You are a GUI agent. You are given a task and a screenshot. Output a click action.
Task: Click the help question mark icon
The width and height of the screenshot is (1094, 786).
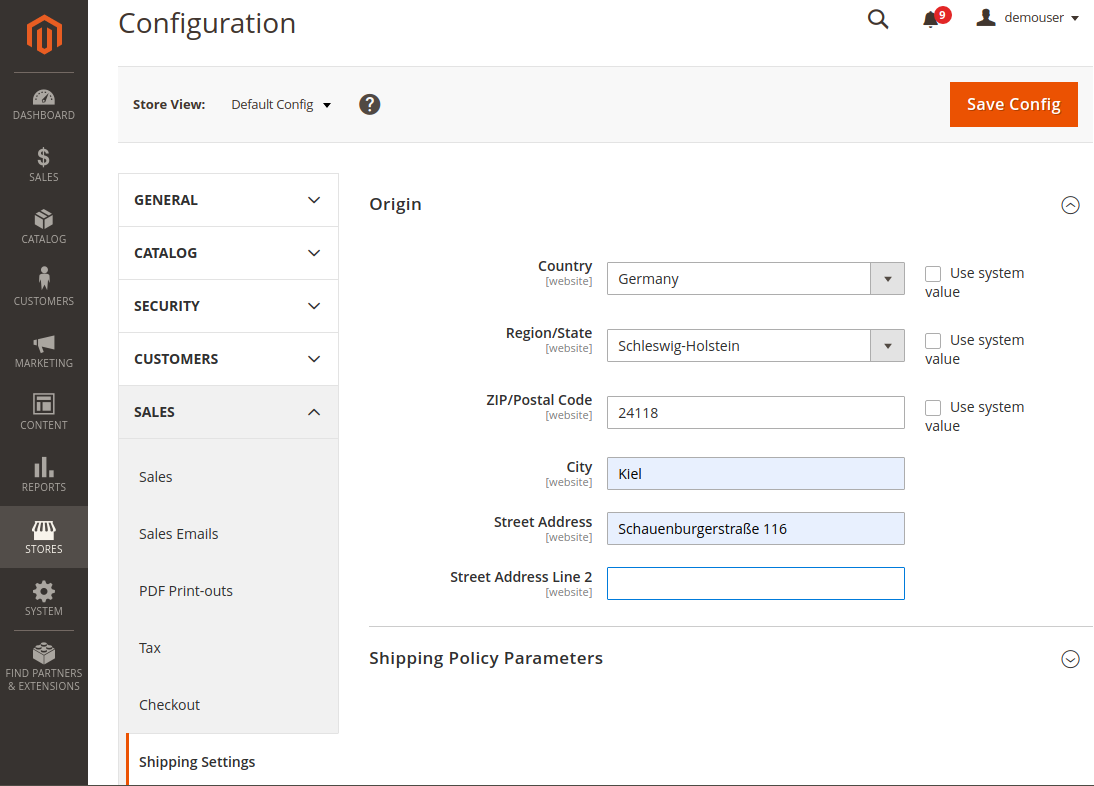point(370,104)
